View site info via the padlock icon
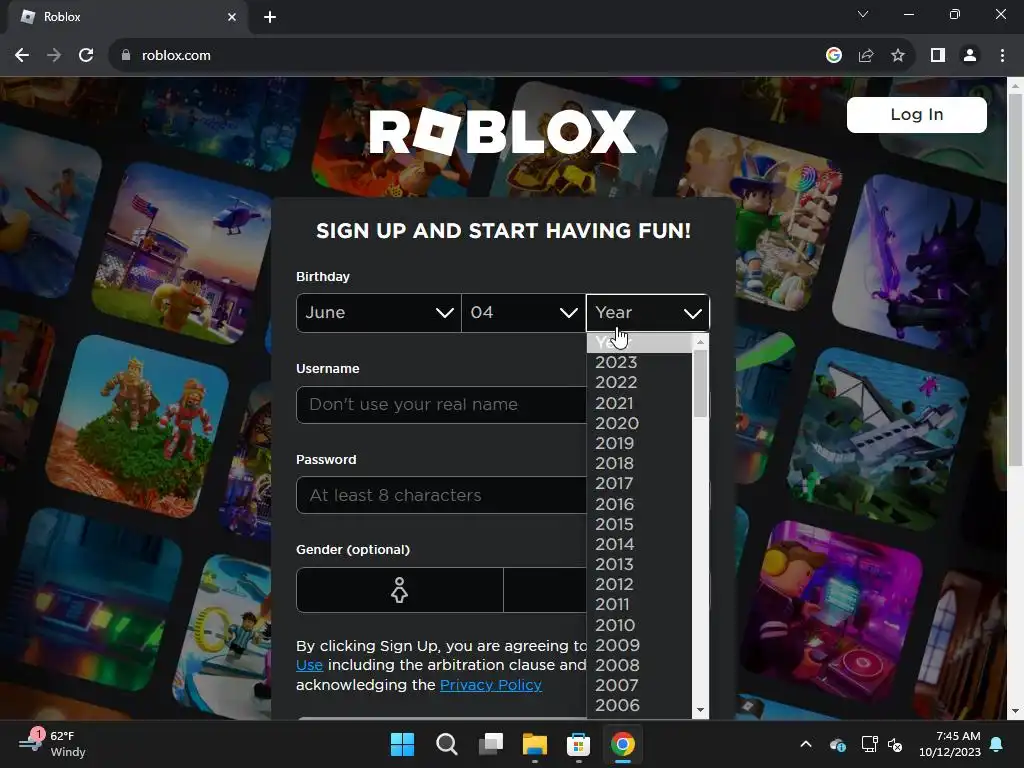The width and height of the screenshot is (1024, 768). coord(126,56)
